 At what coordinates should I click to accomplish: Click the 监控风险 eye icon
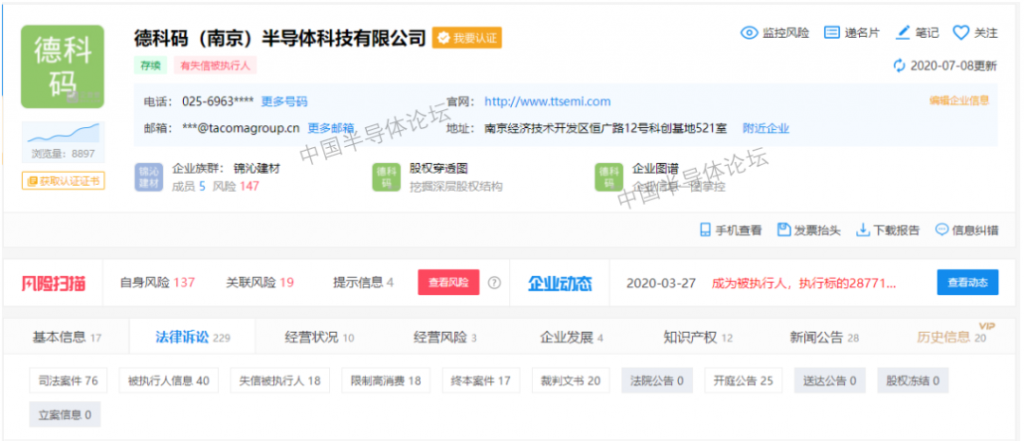tap(749, 33)
